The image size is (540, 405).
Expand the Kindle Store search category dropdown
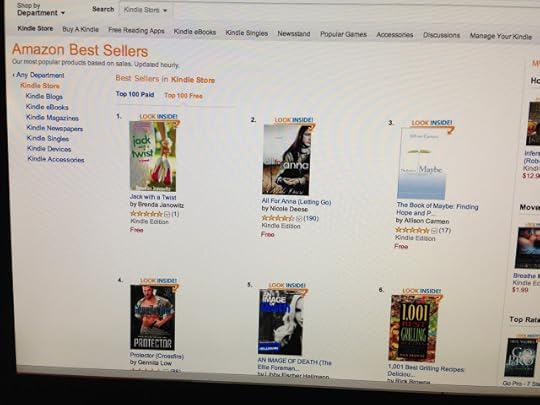coord(146,10)
